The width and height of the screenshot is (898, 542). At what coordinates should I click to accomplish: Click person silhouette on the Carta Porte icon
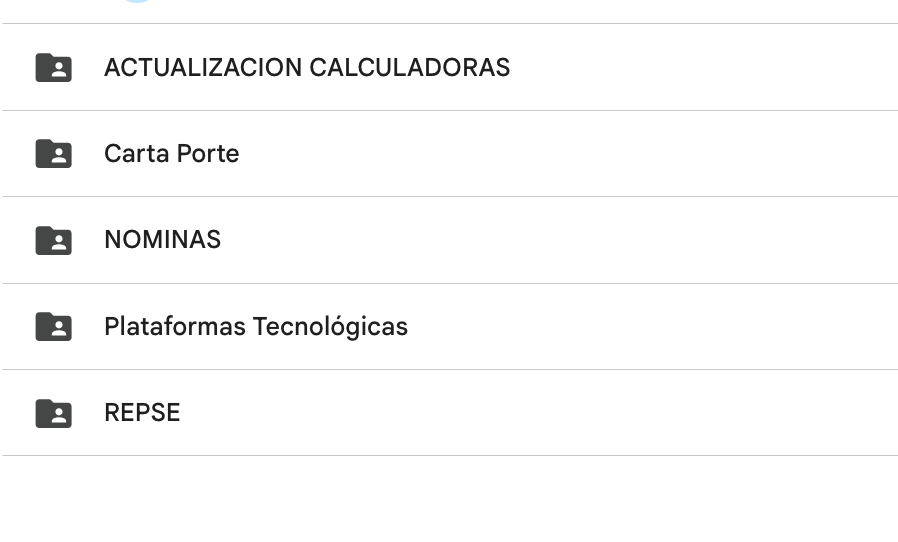(x=59, y=157)
